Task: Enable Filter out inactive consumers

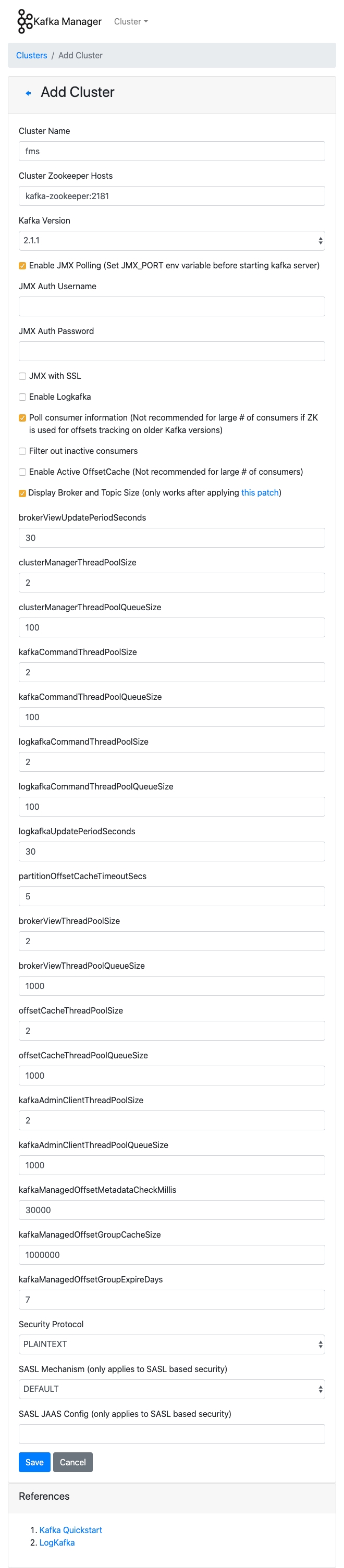Action: (x=22, y=451)
